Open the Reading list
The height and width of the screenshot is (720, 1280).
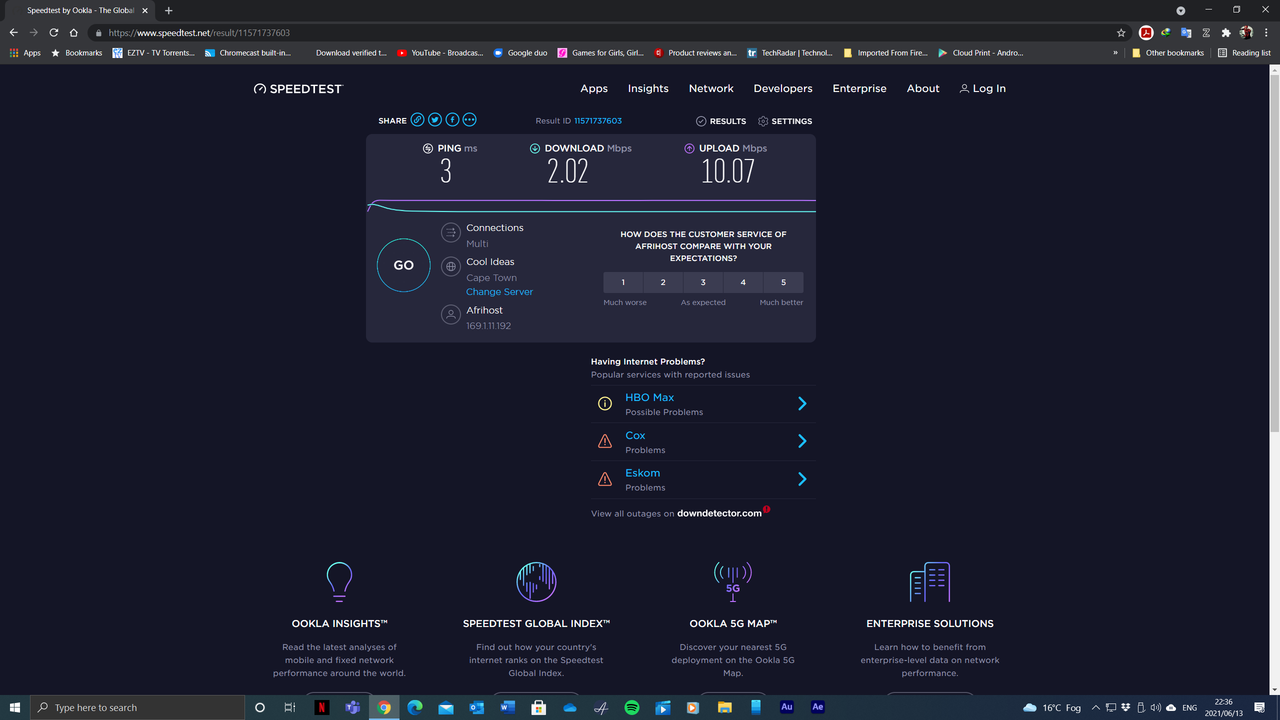[x=1244, y=53]
